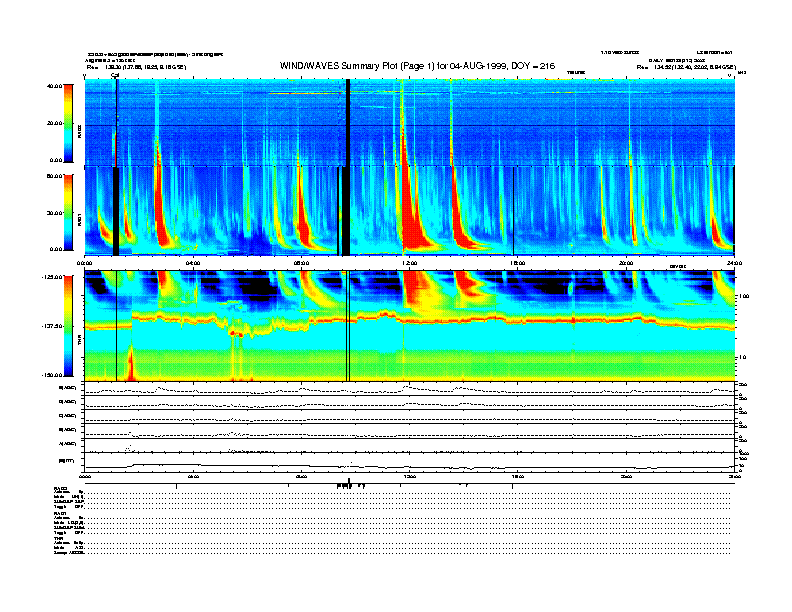Click the TNR color scale bar

68,326
